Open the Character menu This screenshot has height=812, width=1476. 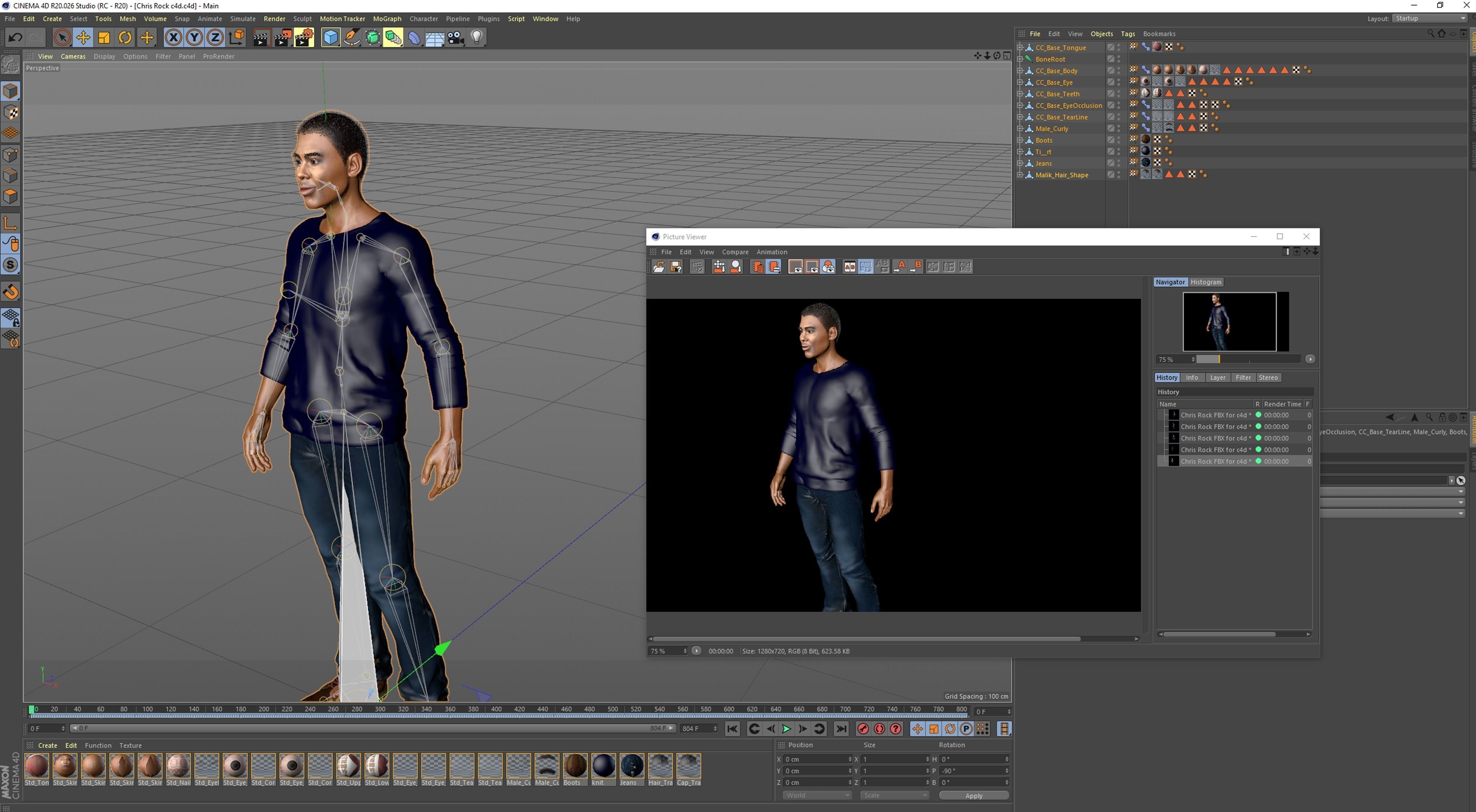click(423, 19)
